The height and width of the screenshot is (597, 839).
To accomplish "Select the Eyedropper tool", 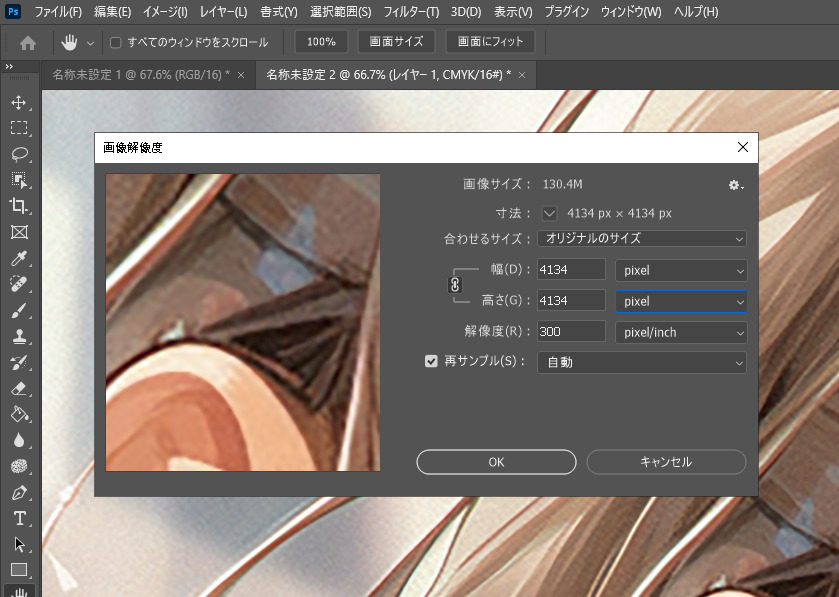I will [19, 258].
